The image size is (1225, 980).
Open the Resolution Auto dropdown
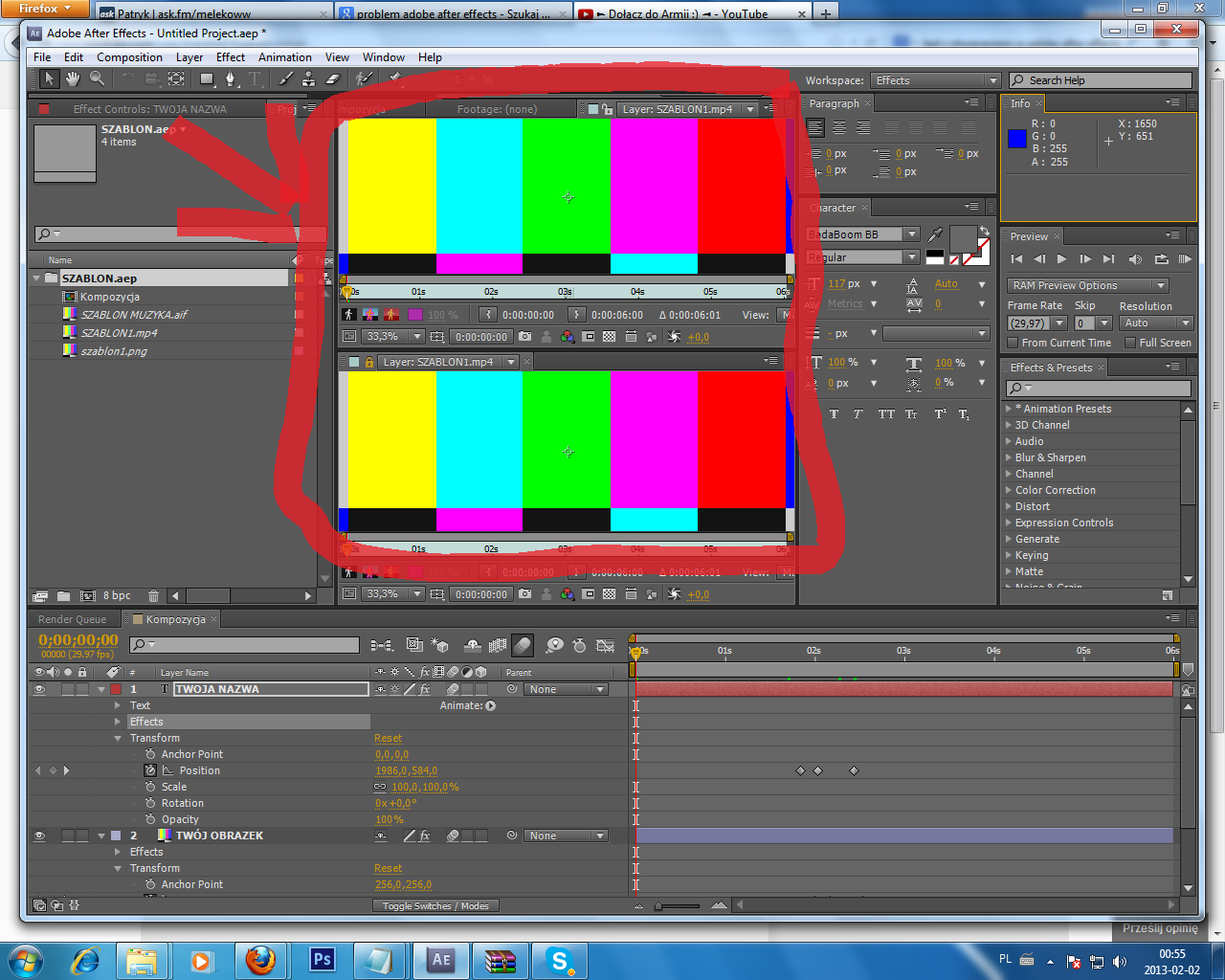click(x=1156, y=323)
